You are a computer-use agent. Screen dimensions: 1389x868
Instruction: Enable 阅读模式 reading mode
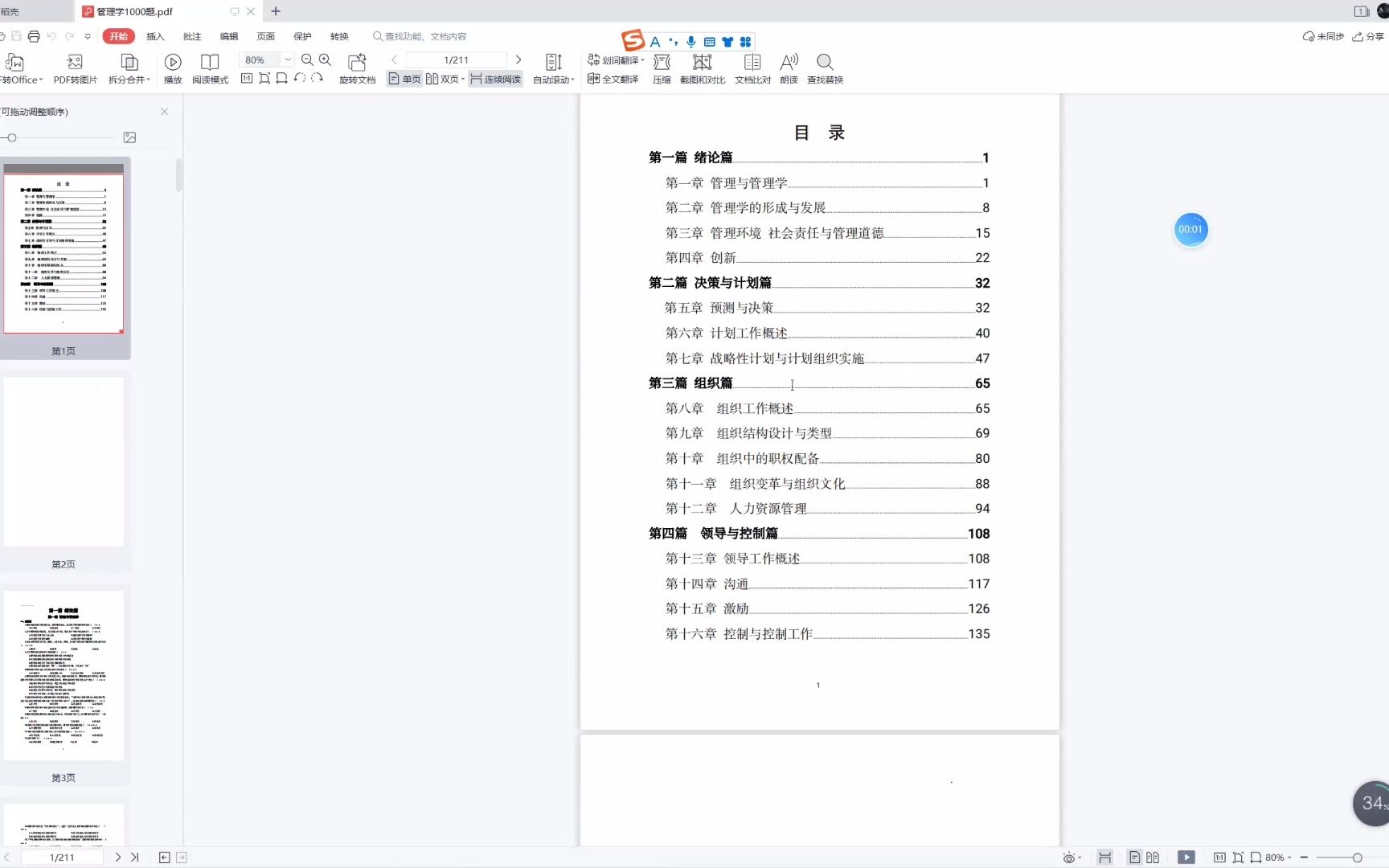(210, 69)
